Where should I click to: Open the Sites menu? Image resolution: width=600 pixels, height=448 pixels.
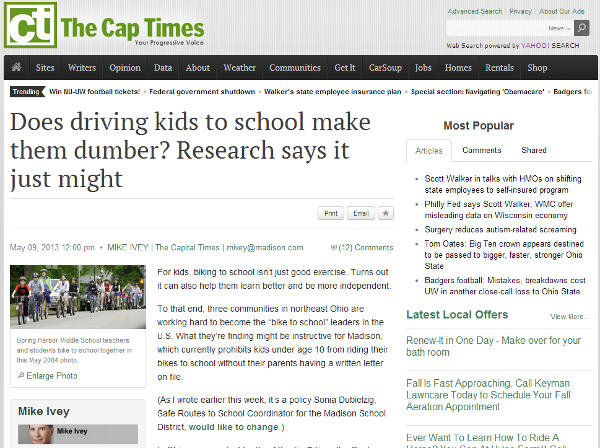[x=45, y=68]
